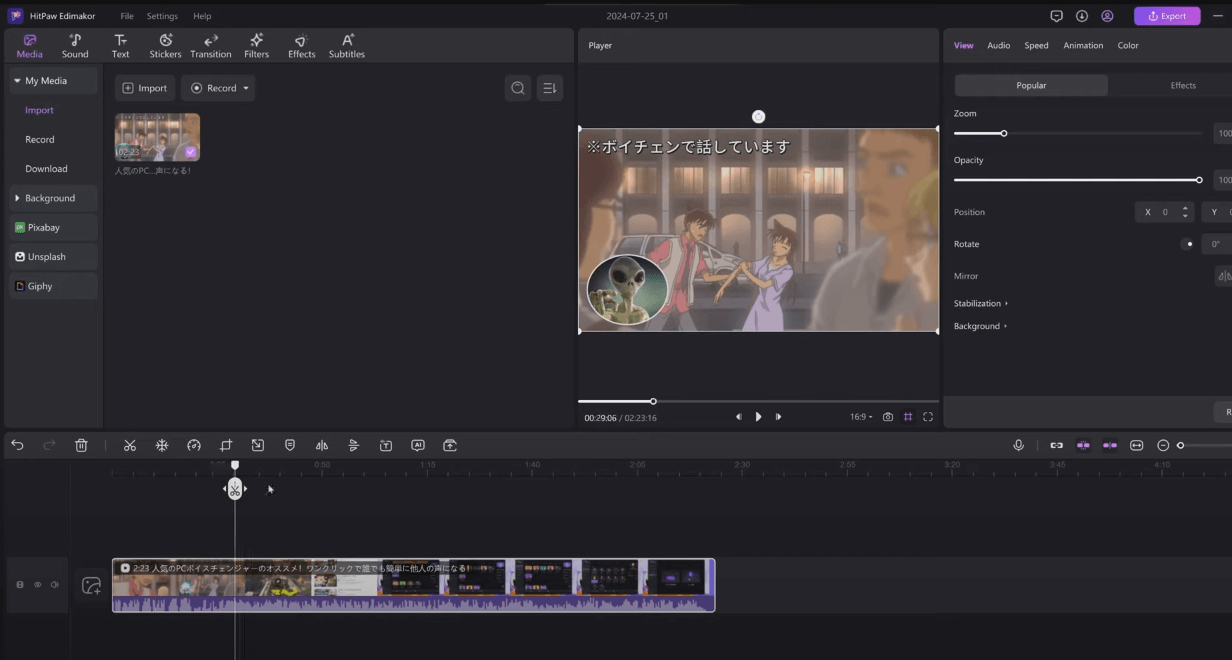Toggle the grid overlay icon in Player
This screenshot has height=660, width=1232.
pyautogui.click(x=908, y=416)
